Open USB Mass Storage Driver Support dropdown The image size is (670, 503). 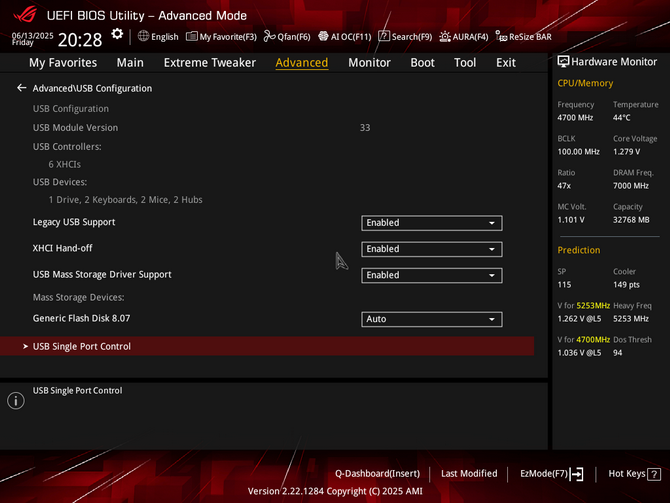coord(432,275)
